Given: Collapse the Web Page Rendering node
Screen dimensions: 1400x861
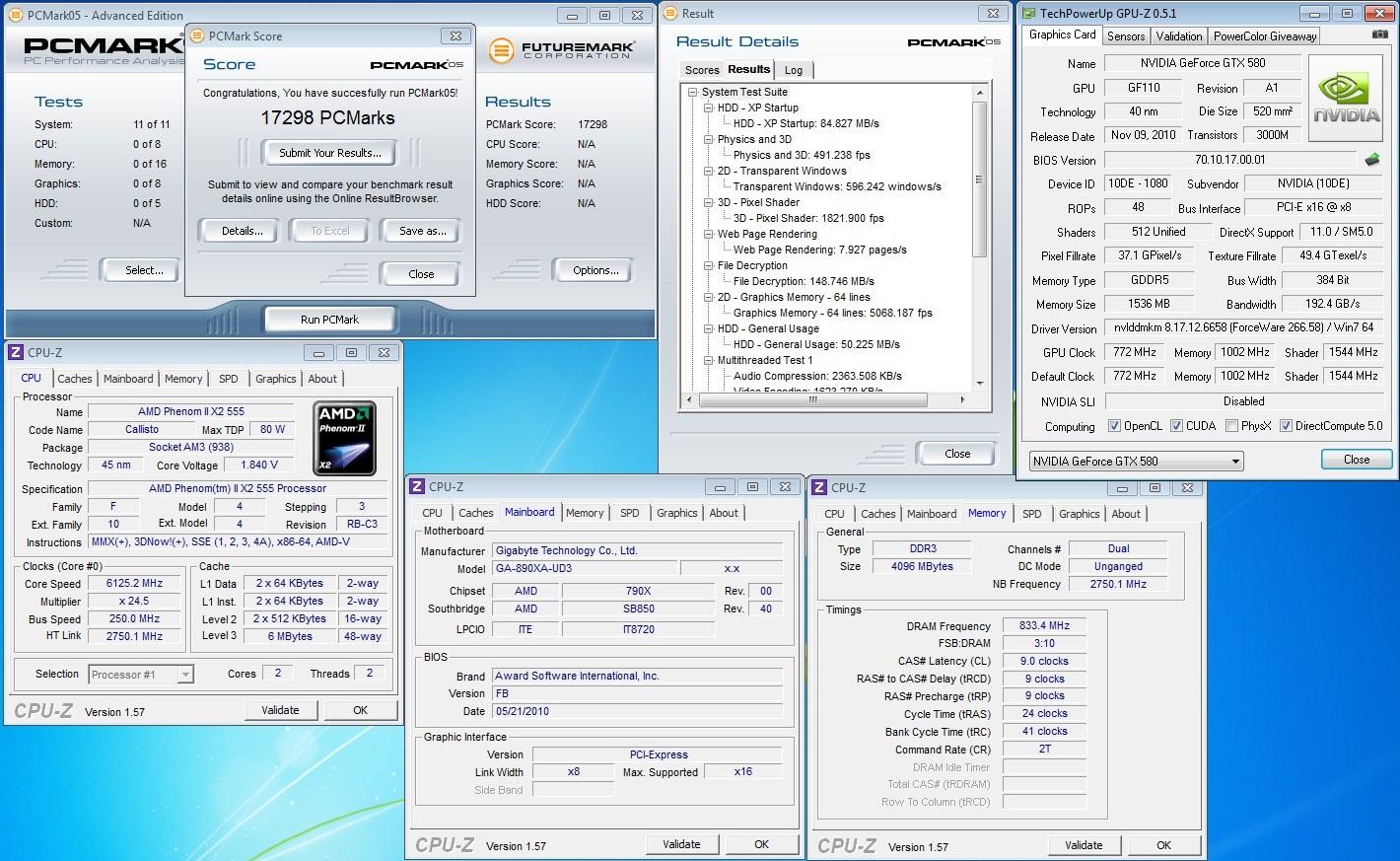Looking at the screenshot, I should click(x=709, y=234).
